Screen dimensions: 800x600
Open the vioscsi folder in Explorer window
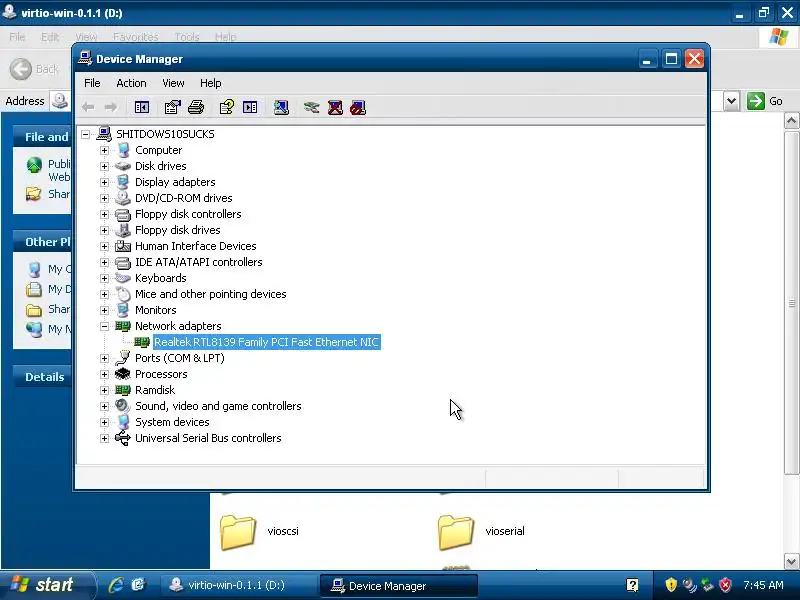pos(238,532)
